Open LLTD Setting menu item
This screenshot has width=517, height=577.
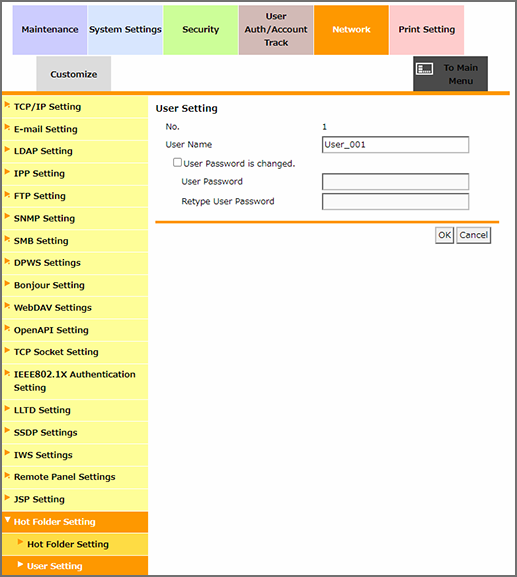[x=75, y=410]
